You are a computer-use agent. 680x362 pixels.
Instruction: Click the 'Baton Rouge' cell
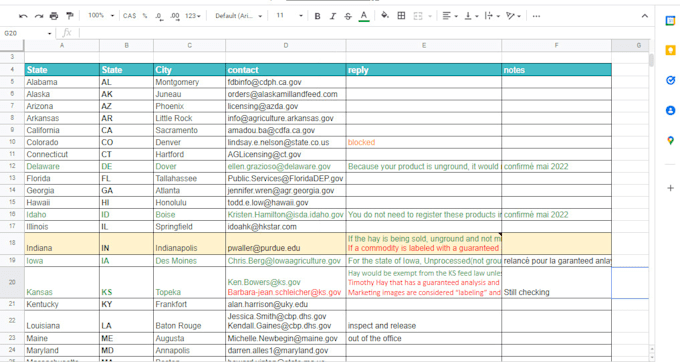point(189,321)
